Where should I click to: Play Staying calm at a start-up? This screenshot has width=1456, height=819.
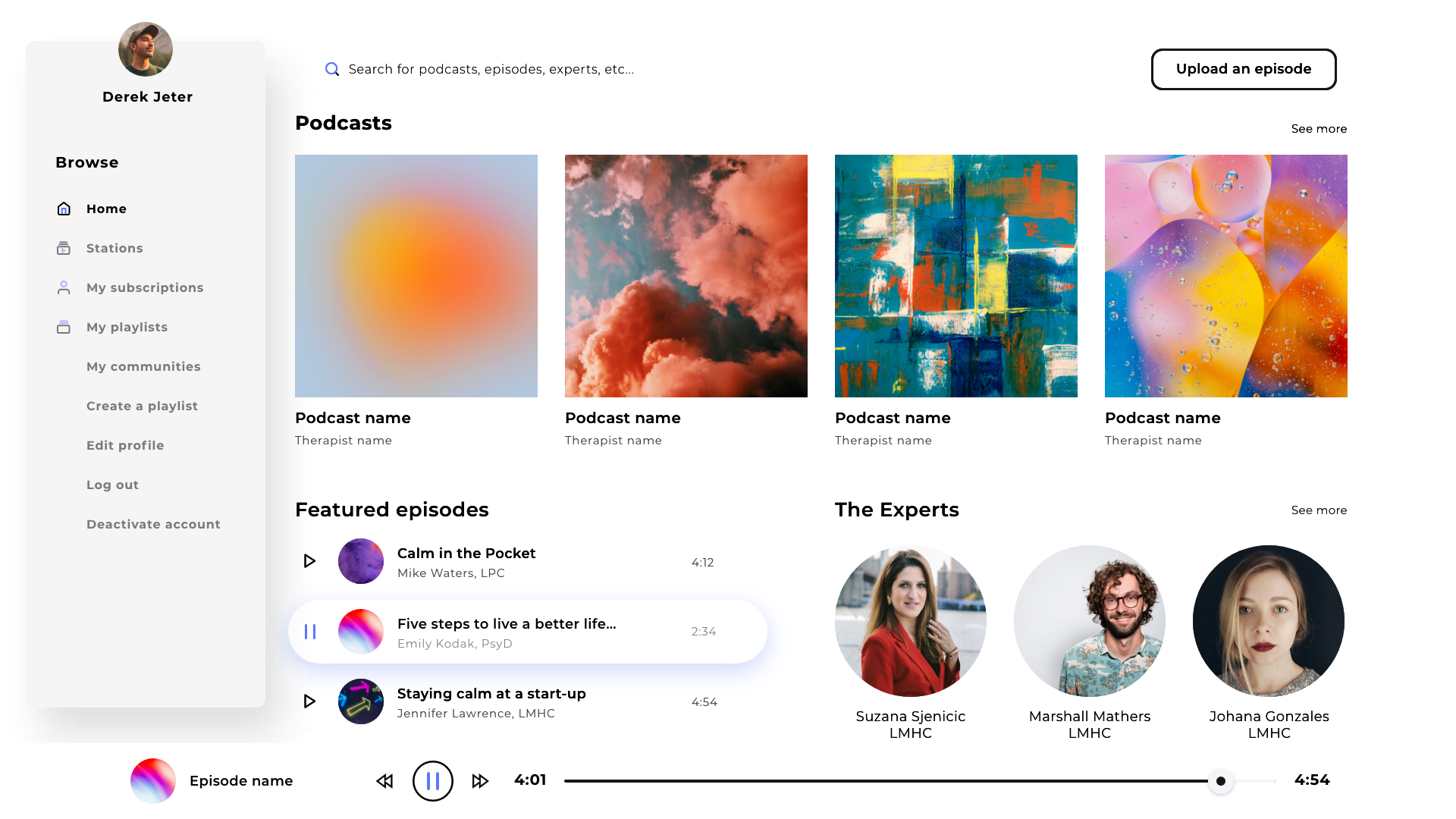click(x=309, y=701)
